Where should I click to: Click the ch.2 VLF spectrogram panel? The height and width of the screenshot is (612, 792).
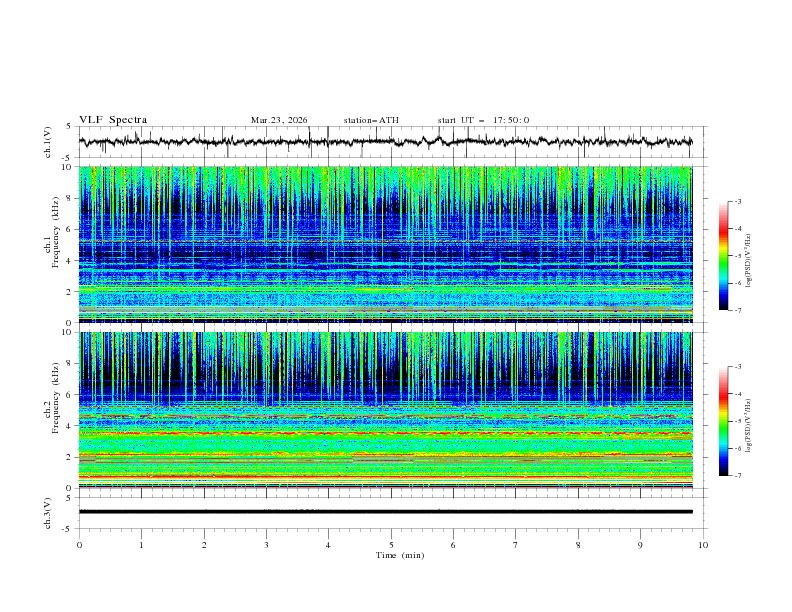(x=385, y=410)
